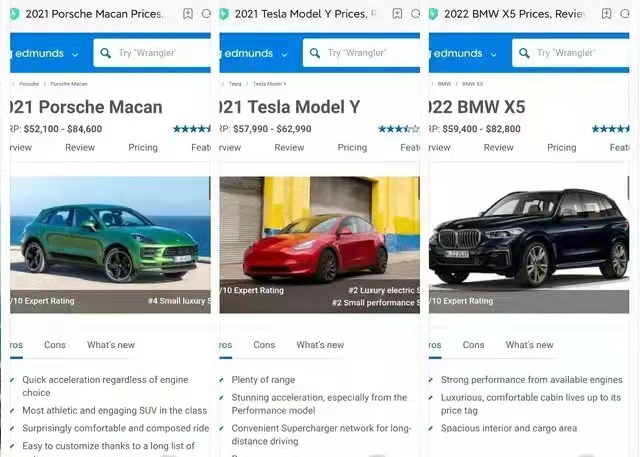Focus the Tesla page search field
Screen dimensions: 640x457
pos(361,53)
